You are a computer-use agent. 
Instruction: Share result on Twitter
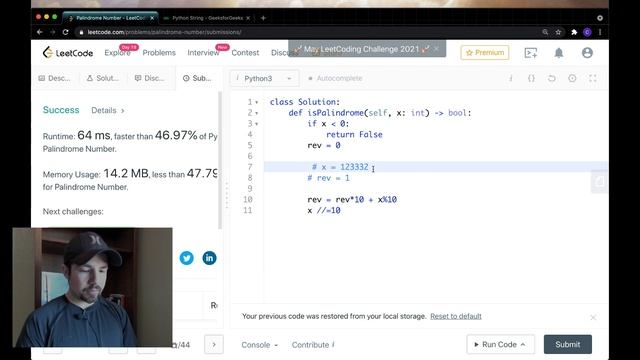click(x=187, y=258)
